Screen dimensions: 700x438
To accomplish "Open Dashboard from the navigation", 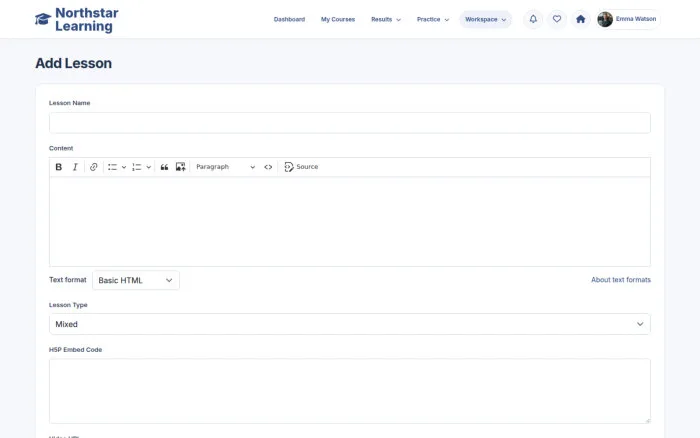I will (289, 19).
